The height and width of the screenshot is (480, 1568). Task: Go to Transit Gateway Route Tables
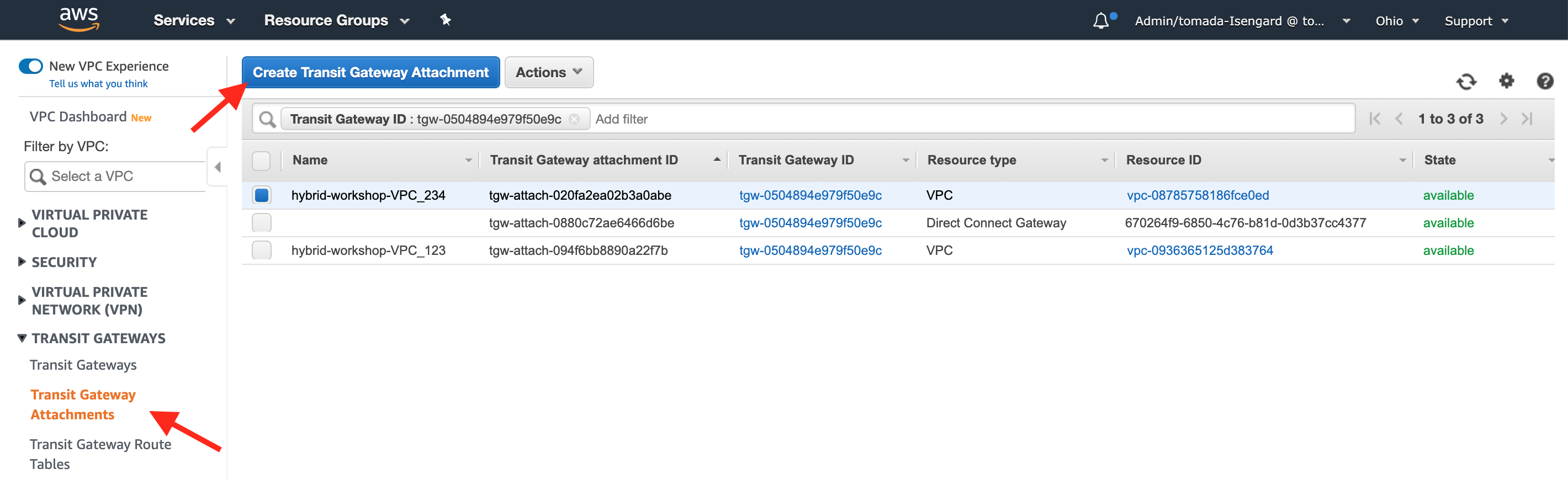100,454
